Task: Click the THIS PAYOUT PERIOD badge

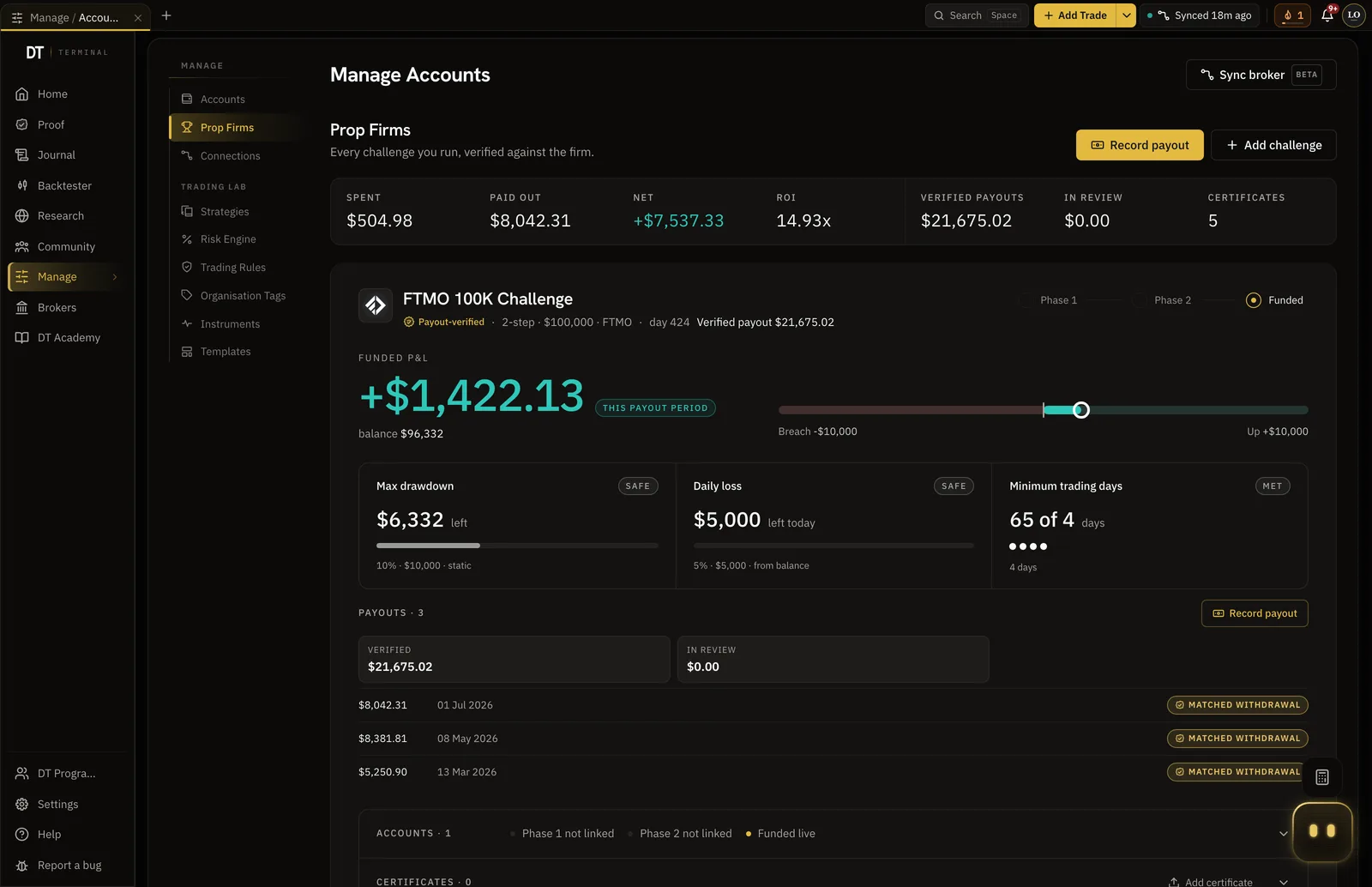Action: coord(655,408)
